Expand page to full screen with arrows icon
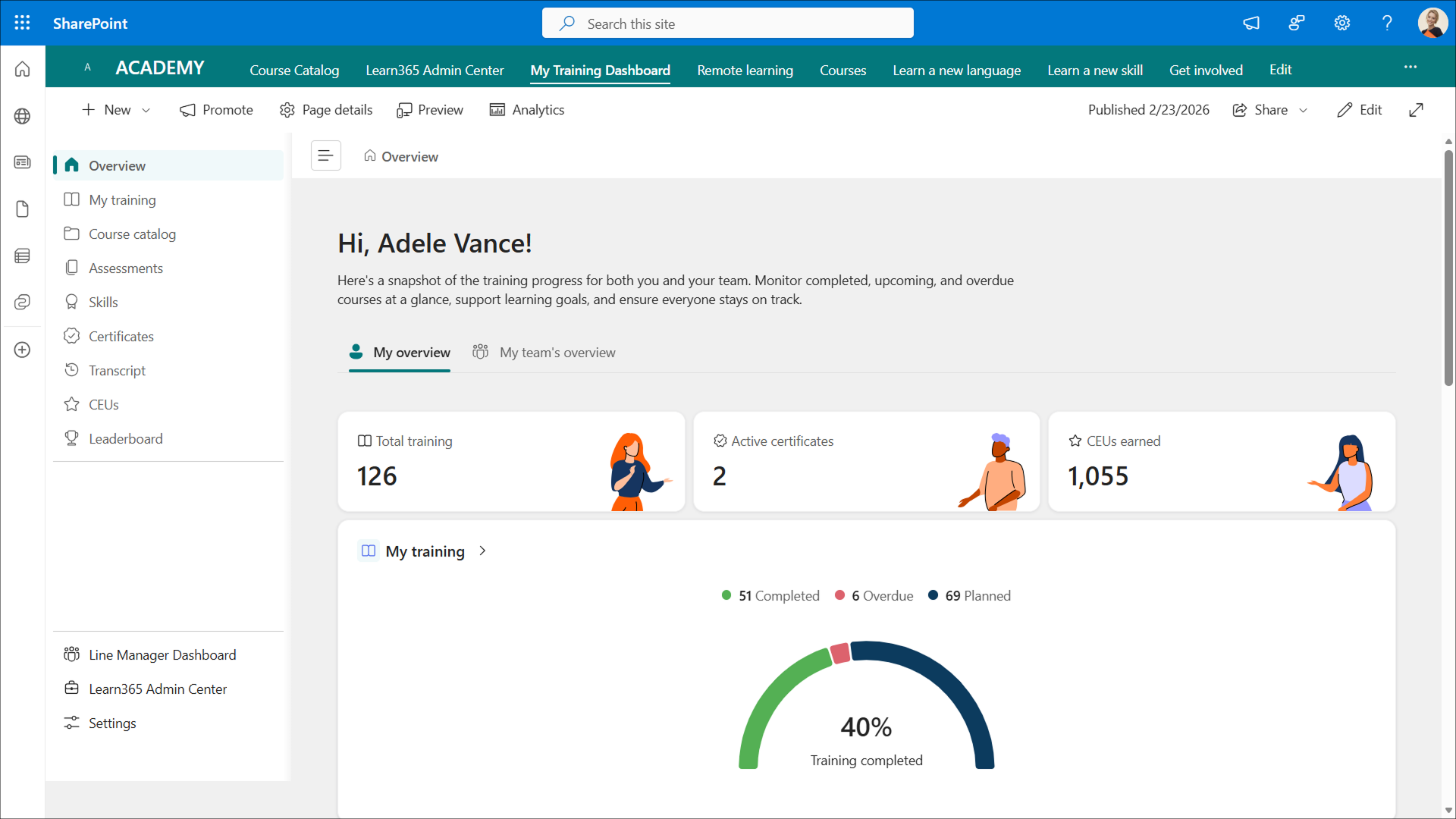The image size is (1456, 819). [x=1416, y=110]
